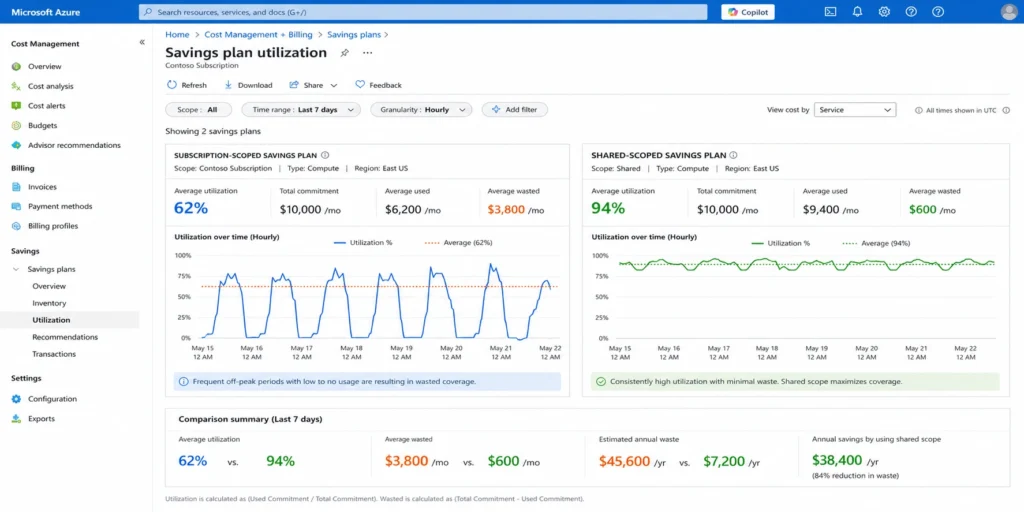This screenshot has height=512, width=1024.
Task: Click the Budgets icon
Action: (16, 125)
